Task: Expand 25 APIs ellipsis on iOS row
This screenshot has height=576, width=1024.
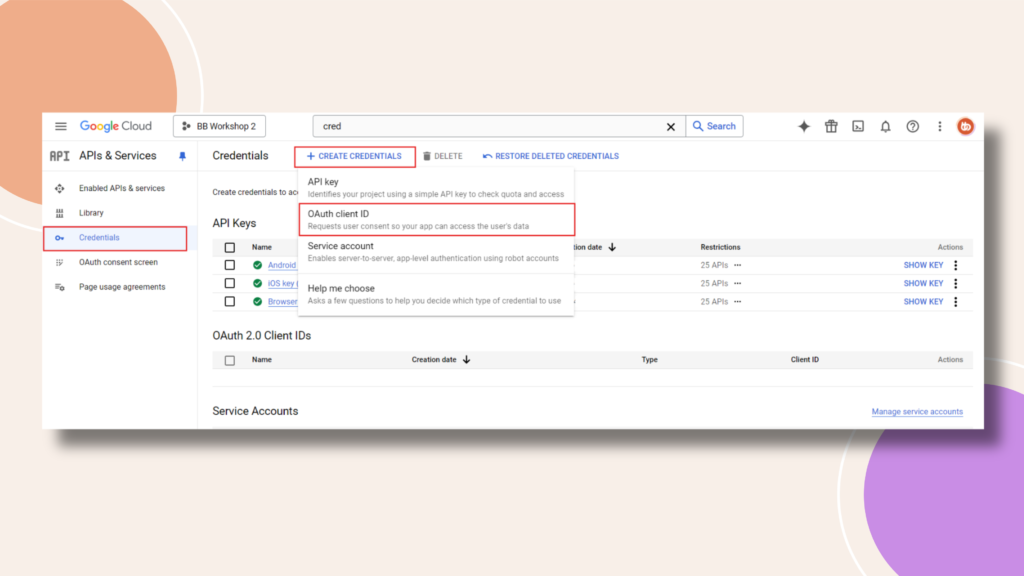Action: pos(737,283)
